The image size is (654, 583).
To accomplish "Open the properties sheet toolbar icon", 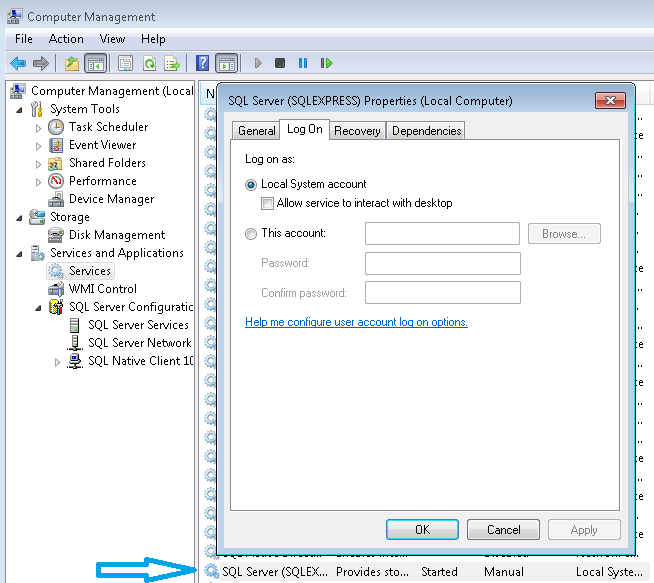I will [x=126, y=63].
